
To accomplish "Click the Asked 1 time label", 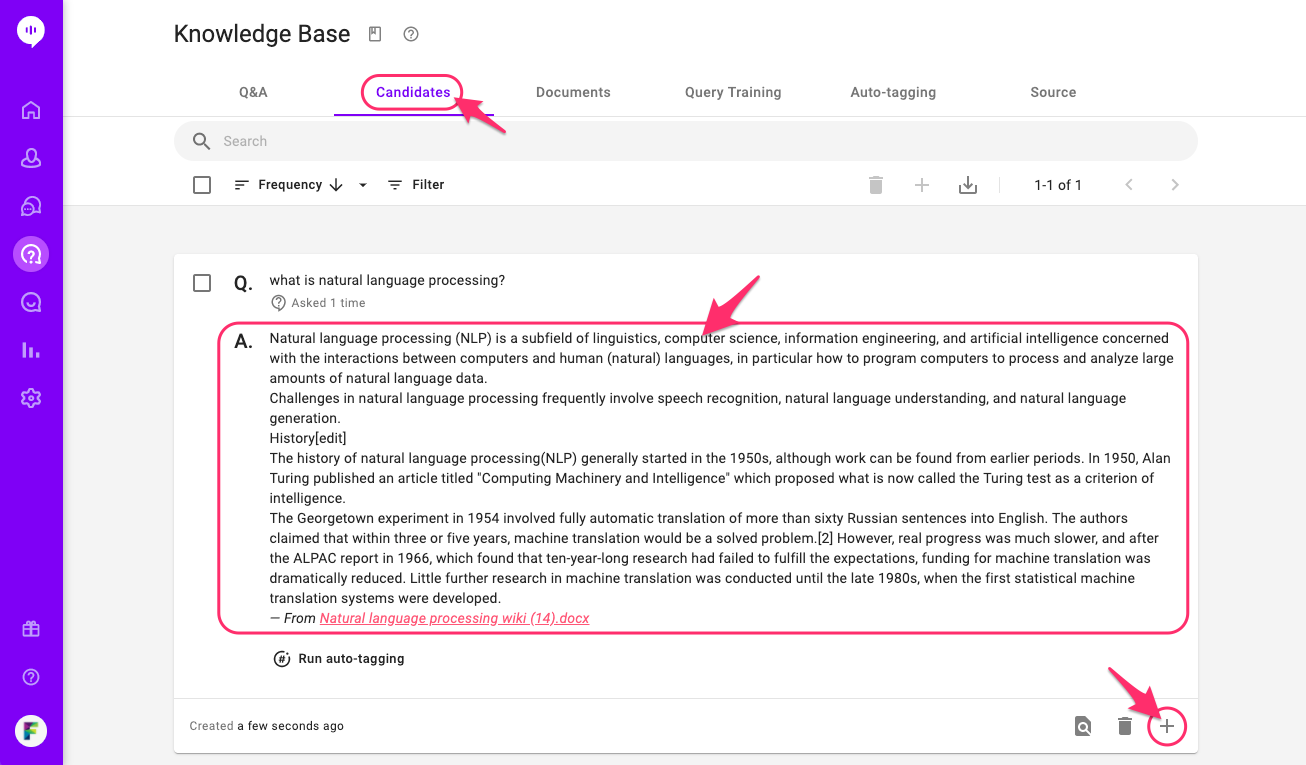I will pos(319,303).
